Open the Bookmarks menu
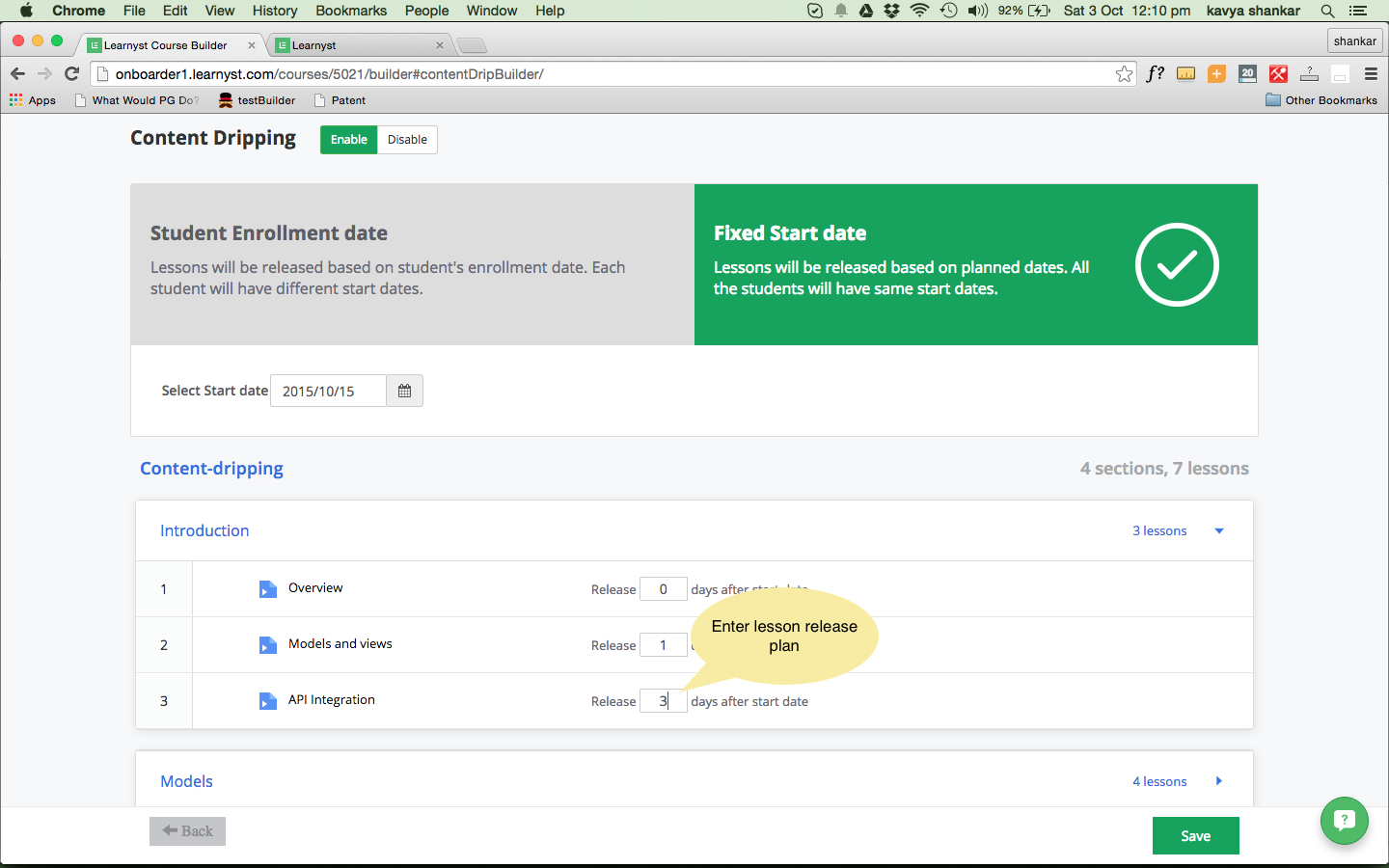Viewport: 1389px width, 868px height. point(351,11)
